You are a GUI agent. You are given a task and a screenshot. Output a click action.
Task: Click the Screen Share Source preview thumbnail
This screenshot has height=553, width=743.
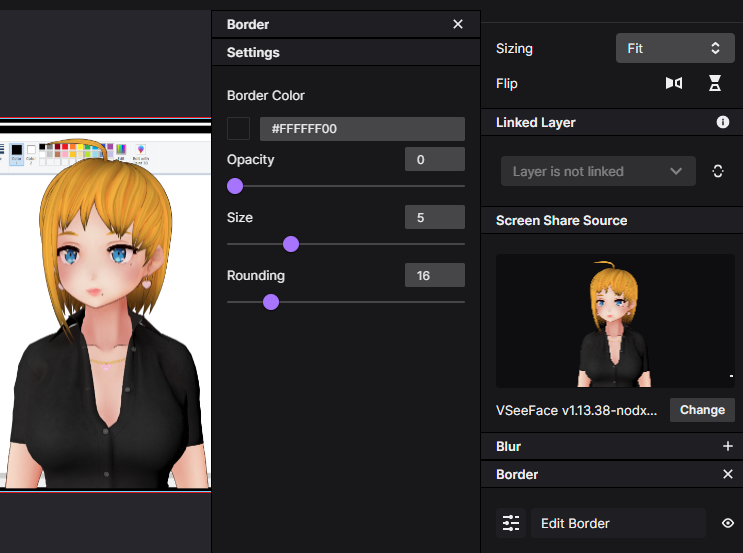click(x=615, y=321)
